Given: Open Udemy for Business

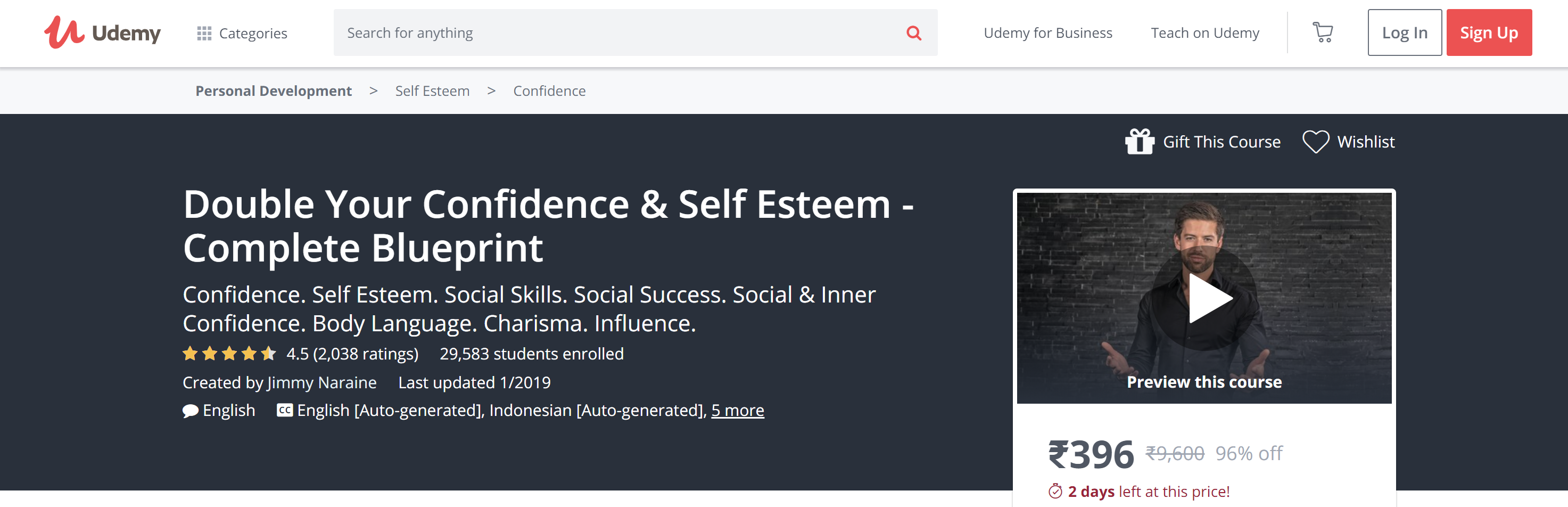Looking at the screenshot, I should point(1048,33).
